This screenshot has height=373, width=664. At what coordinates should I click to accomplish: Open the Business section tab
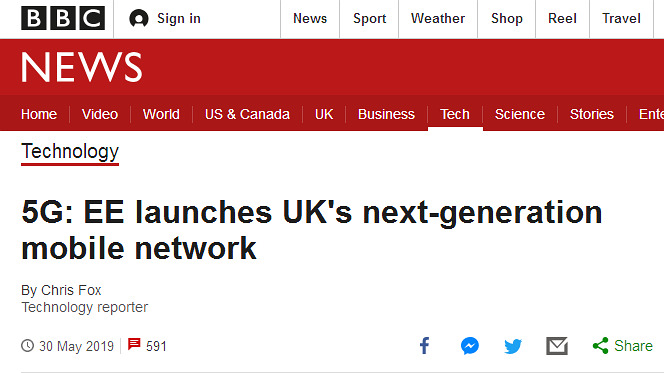pos(386,114)
